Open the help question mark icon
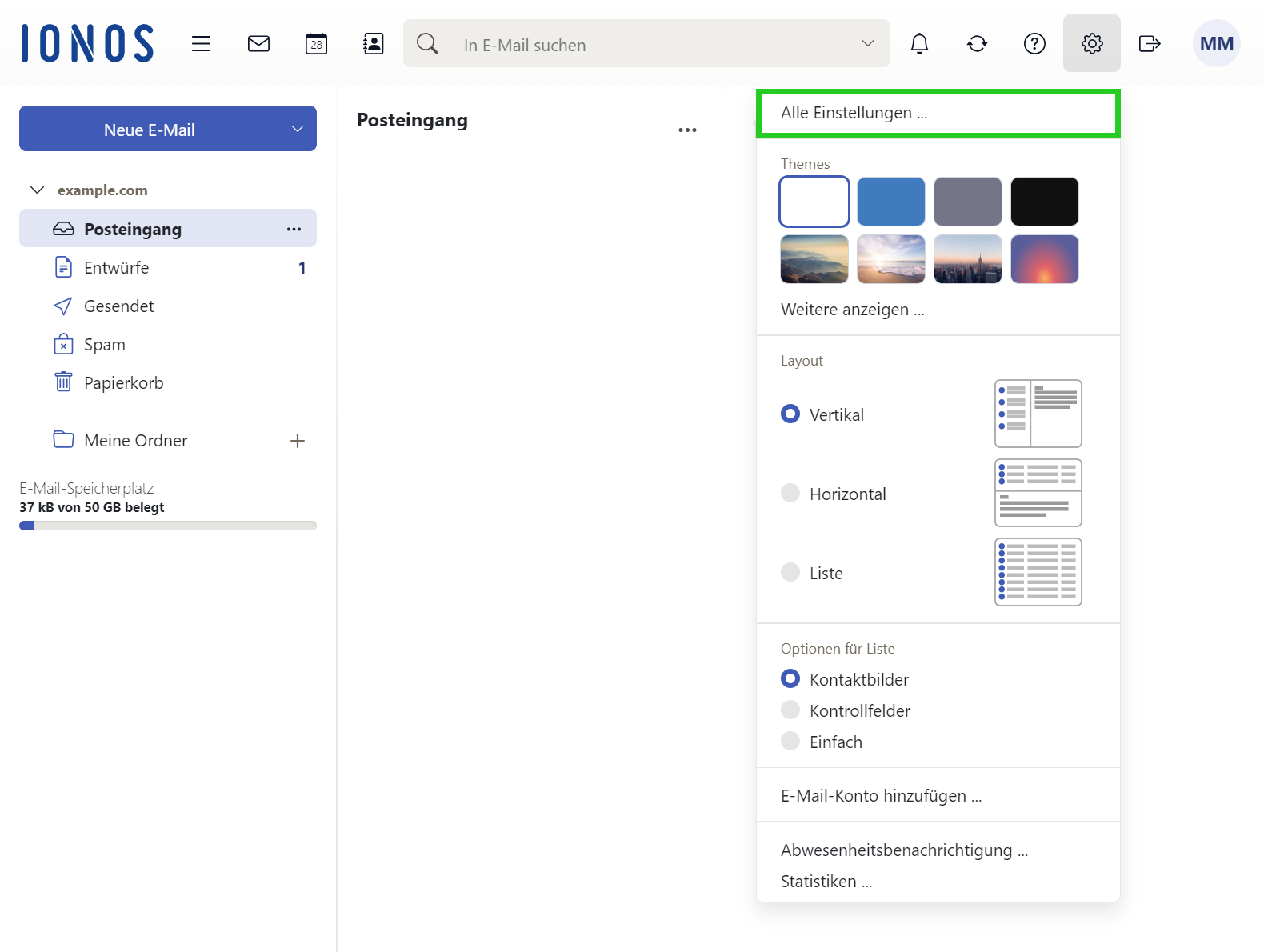Image resolution: width=1264 pixels, height=952 pixels. [x=1034, y=44]
